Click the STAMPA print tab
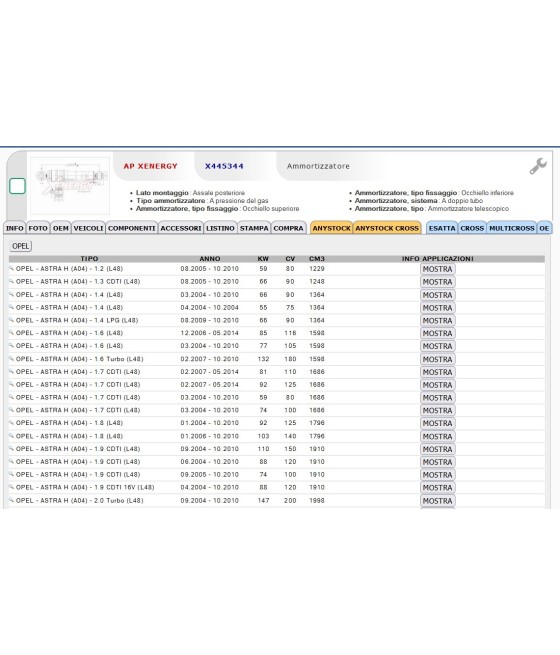The image size is (560, 655). (254, 228)
